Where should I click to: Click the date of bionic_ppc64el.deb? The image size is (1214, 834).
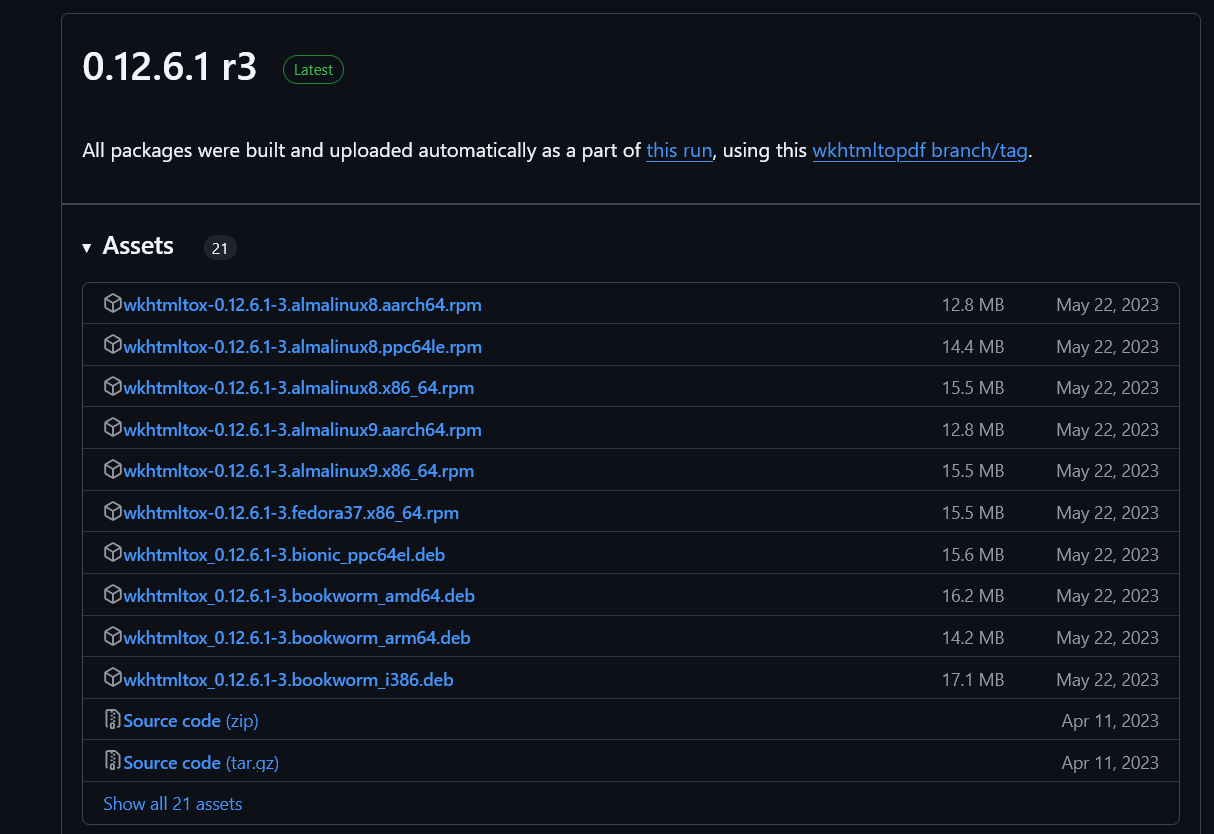1108,555
